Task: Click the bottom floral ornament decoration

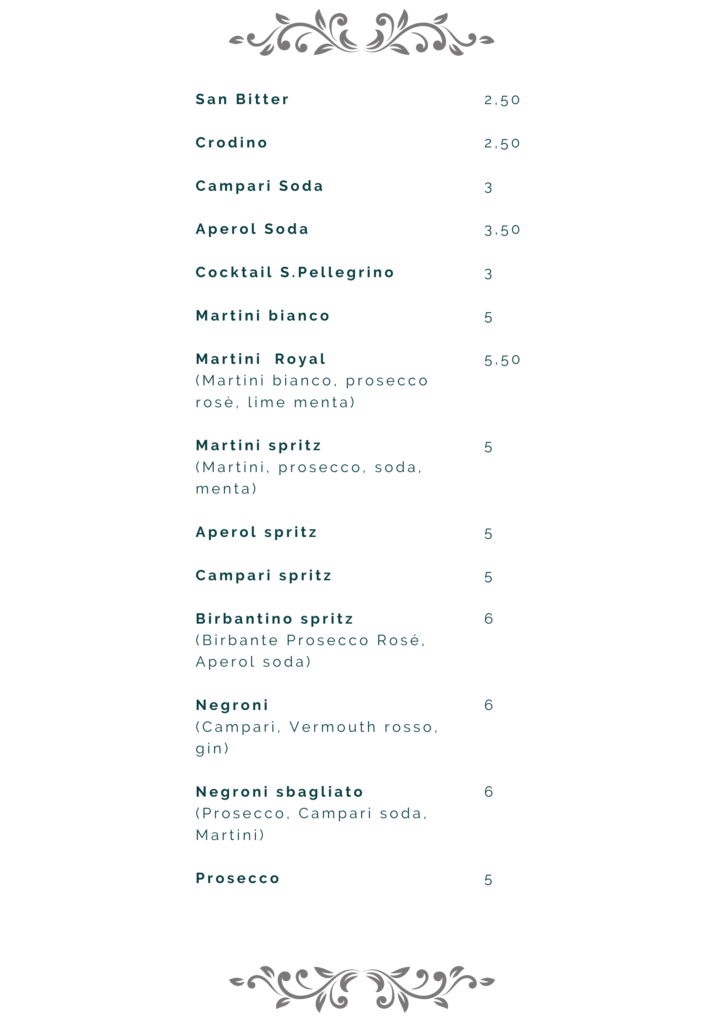Action: pos(362,987)
